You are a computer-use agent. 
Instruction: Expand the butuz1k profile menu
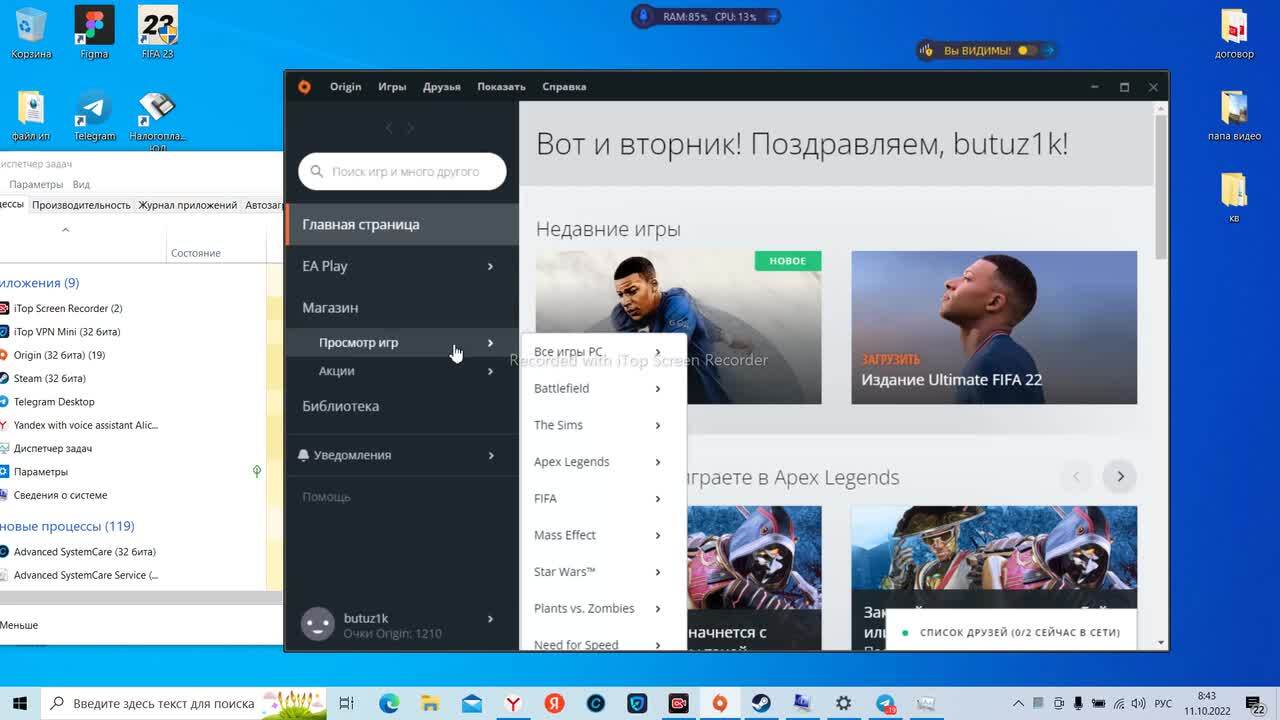[490, 619]
